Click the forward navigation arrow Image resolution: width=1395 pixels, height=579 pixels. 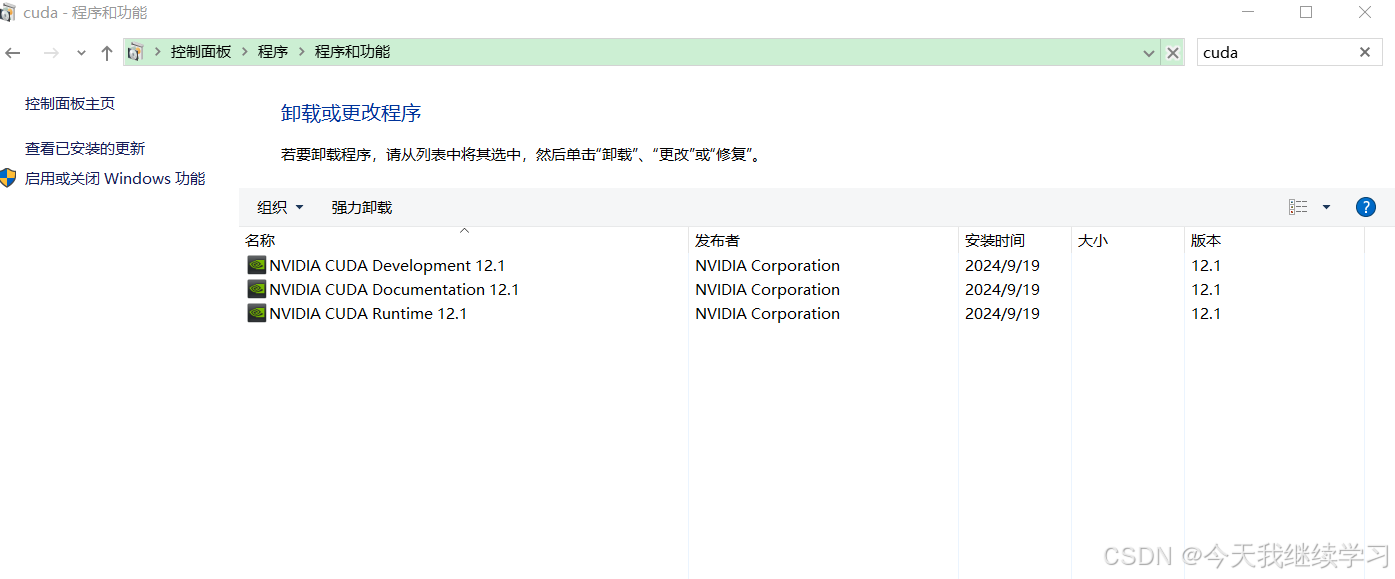click(x=50, y=53)
